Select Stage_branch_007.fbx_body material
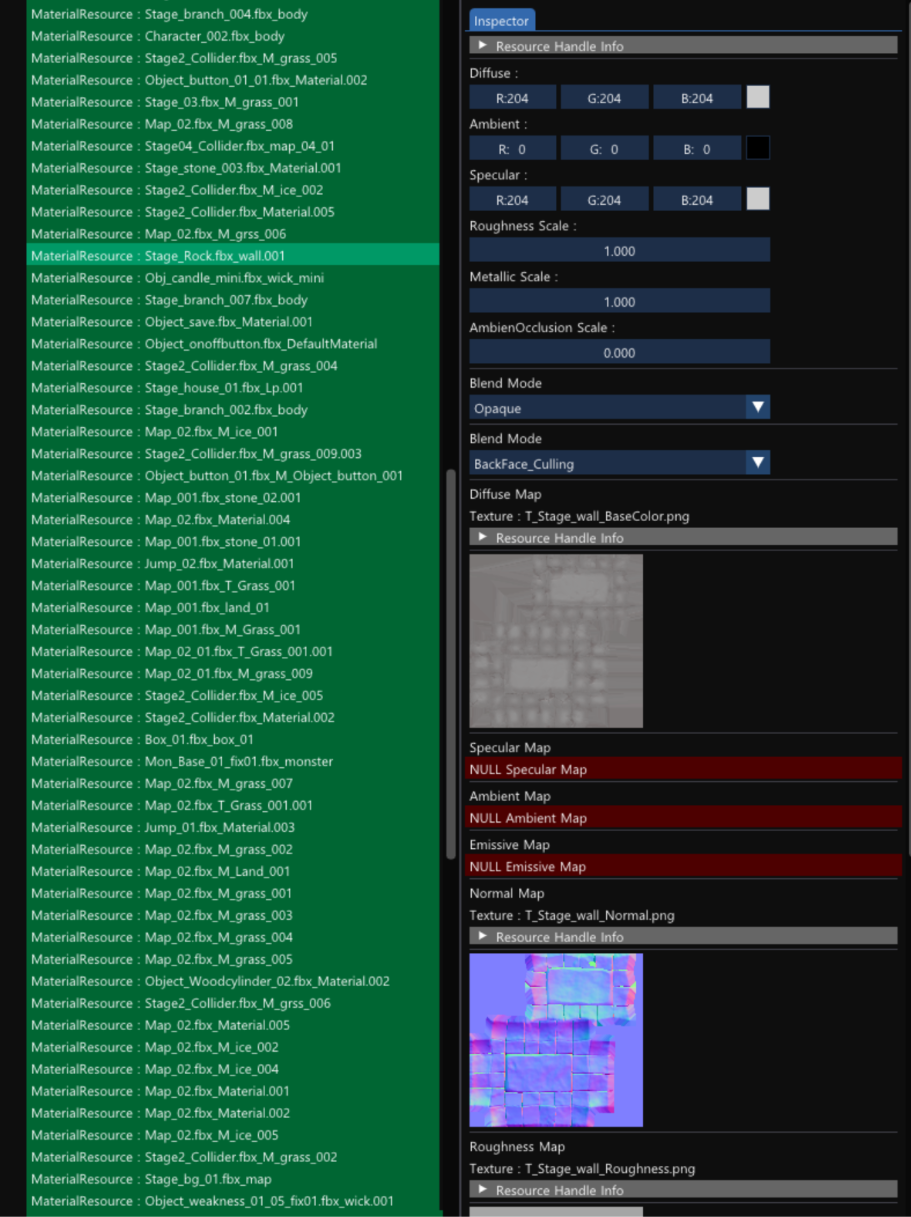The image size is (911, 1217). (x=233, y=300)
